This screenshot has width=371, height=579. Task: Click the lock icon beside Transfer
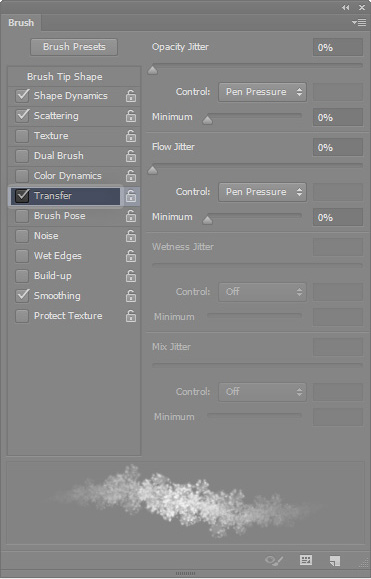[x=131, y=196]
